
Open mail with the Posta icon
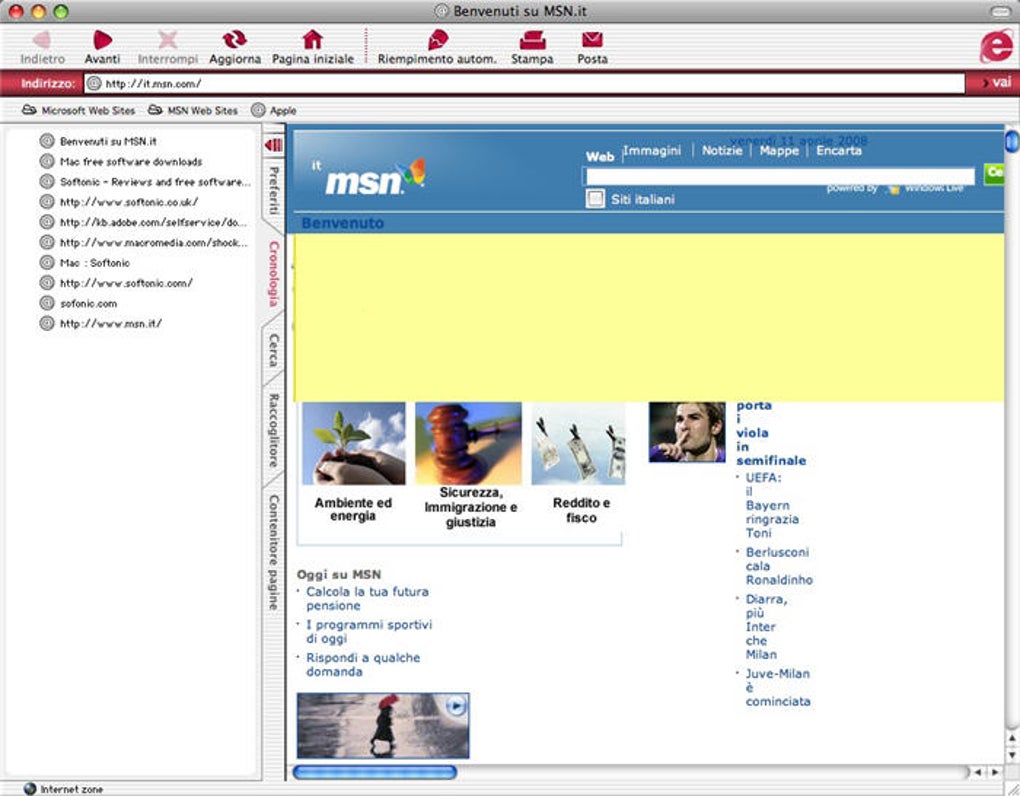pos(592,40)
